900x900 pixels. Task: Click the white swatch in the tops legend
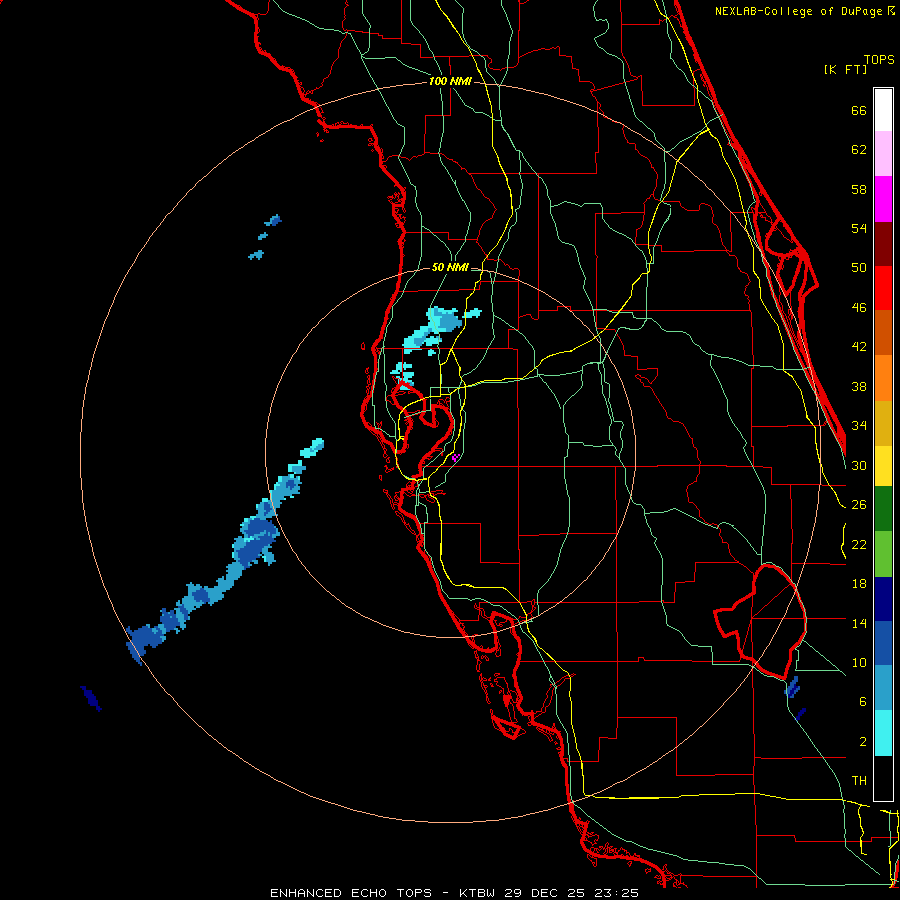point(883,110)
